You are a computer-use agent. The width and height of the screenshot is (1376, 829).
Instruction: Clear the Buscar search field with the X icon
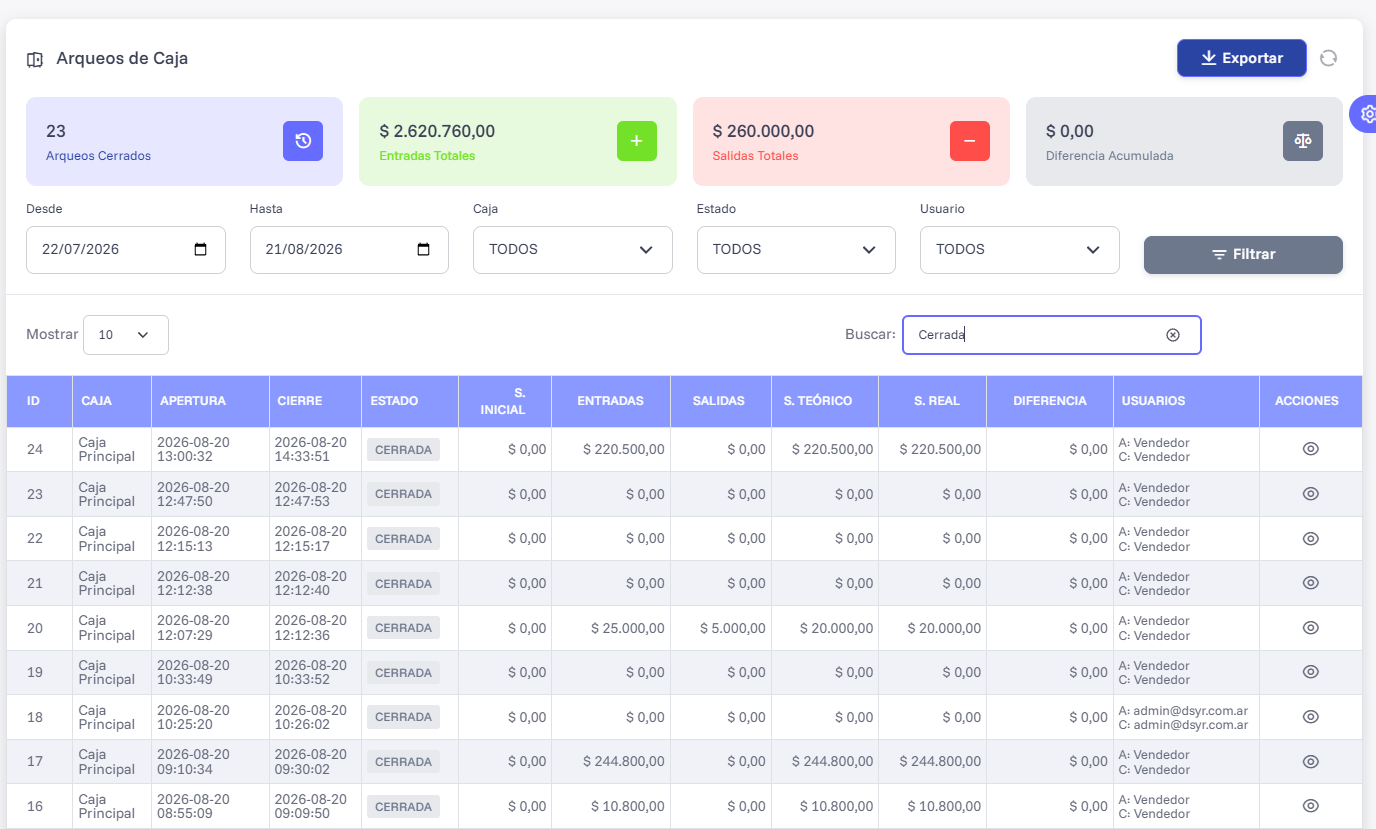coord(1173,335)
